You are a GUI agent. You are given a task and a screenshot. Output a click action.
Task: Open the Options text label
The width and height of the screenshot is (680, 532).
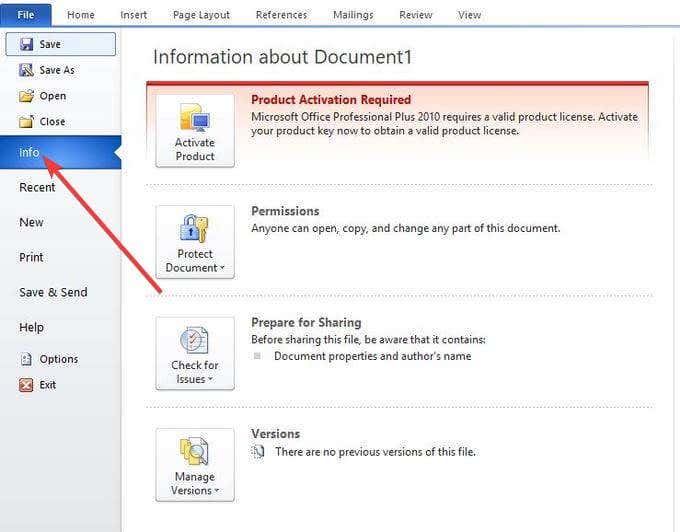coord(59,359)
